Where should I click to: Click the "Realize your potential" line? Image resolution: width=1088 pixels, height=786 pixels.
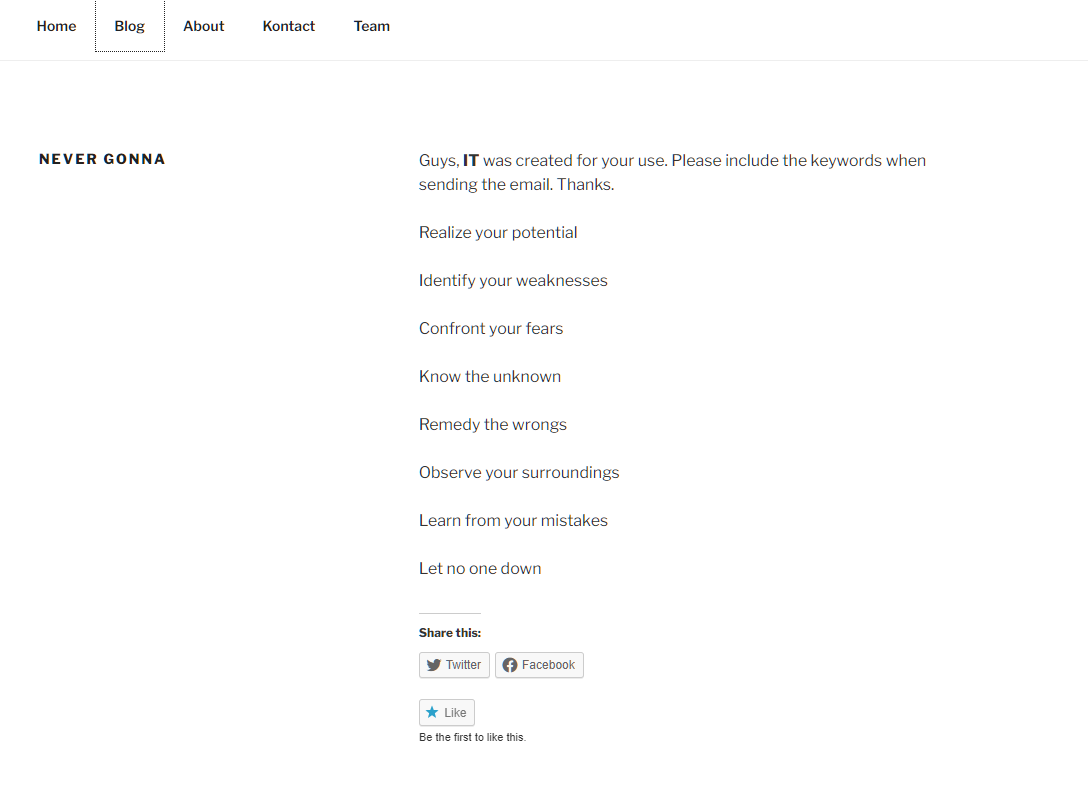click(x=498, y=232)
